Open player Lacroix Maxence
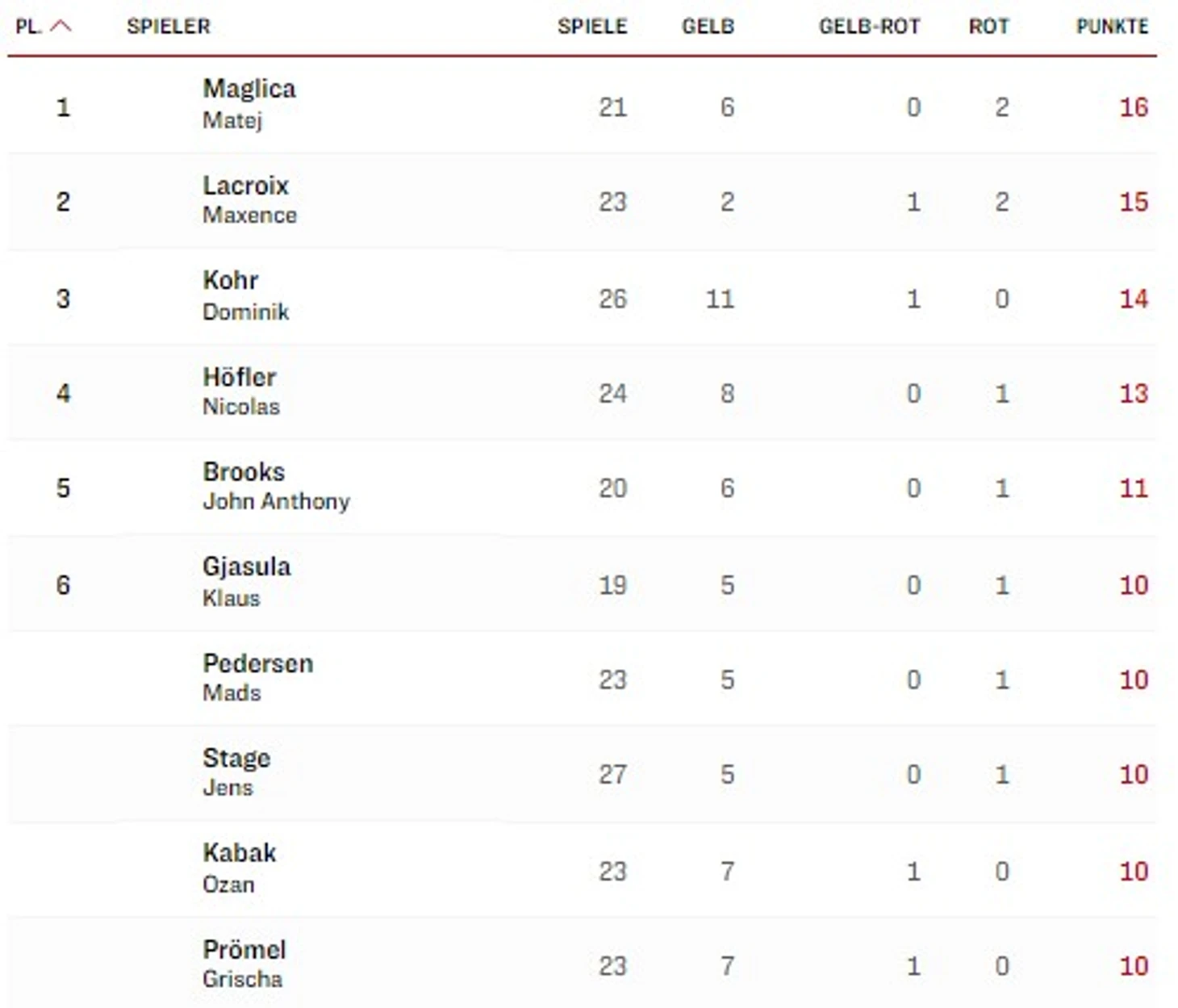 (x=249, y=199)
